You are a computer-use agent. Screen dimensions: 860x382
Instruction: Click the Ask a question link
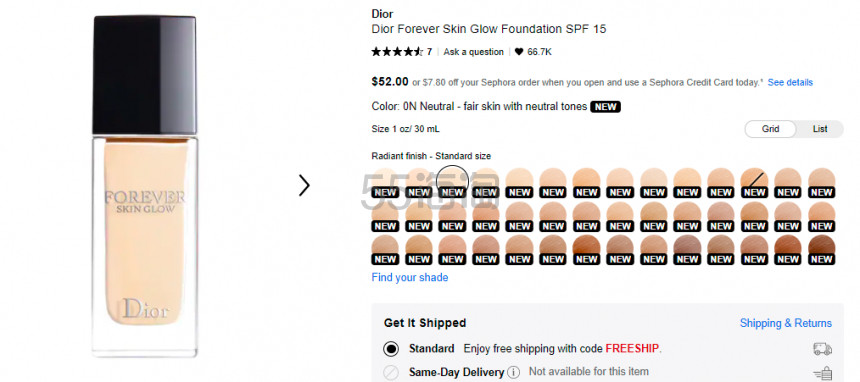tap(473, 52)
